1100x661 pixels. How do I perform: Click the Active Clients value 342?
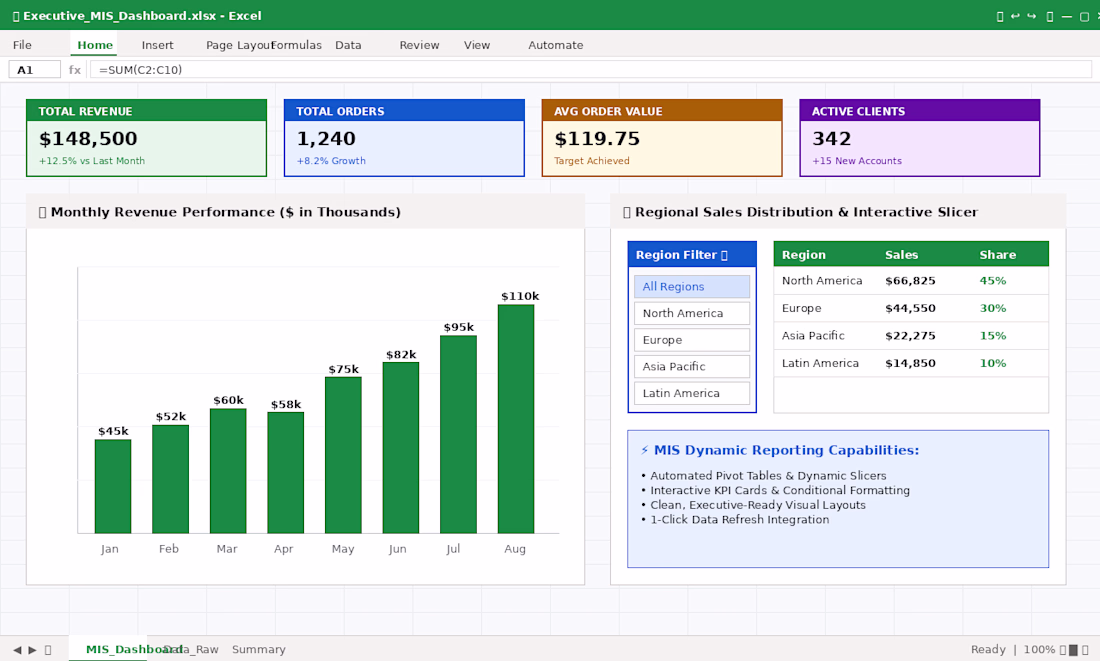[x=832, y=139]
